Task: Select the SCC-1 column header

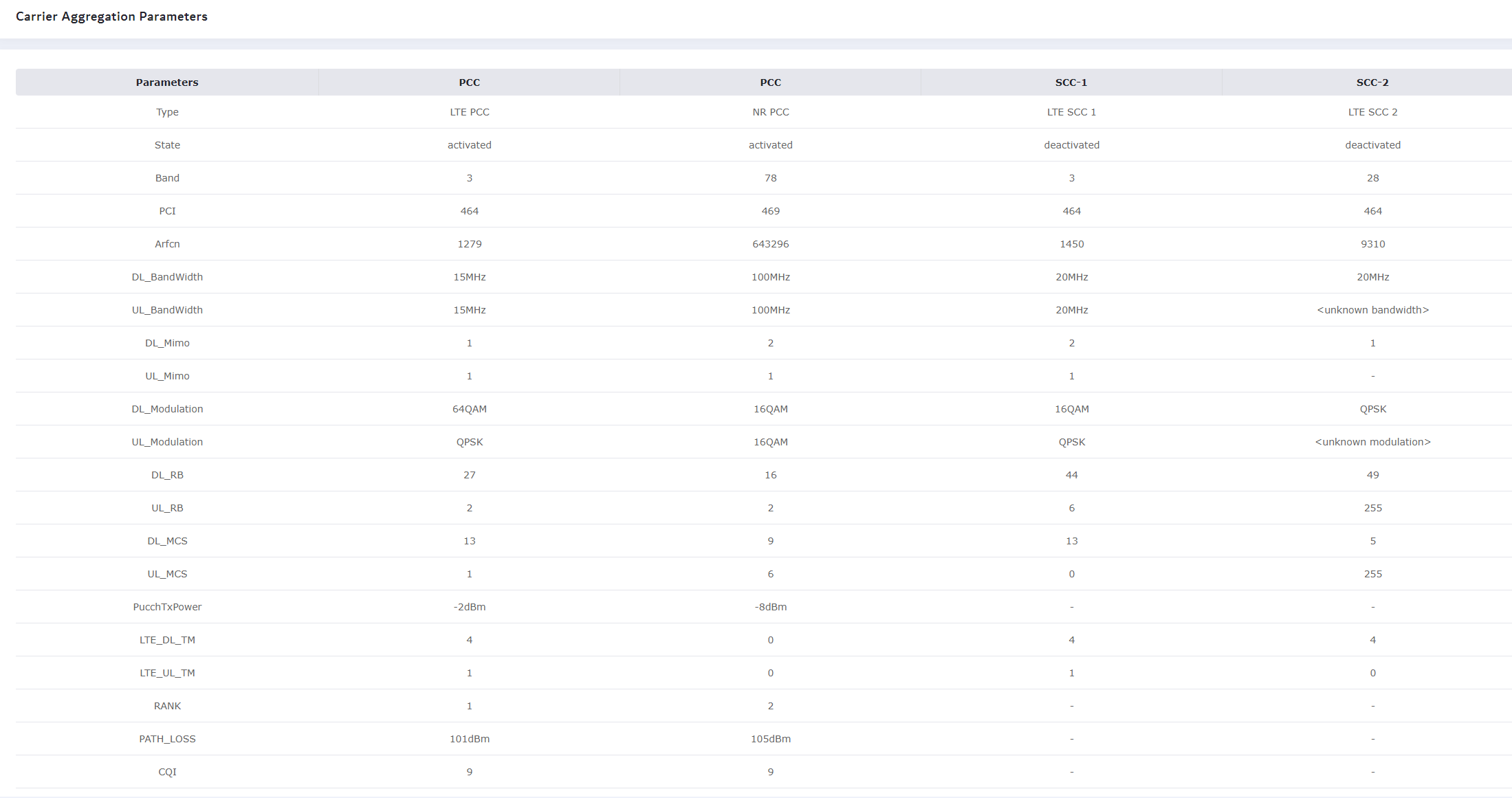Action: (x=1071, y=82)
